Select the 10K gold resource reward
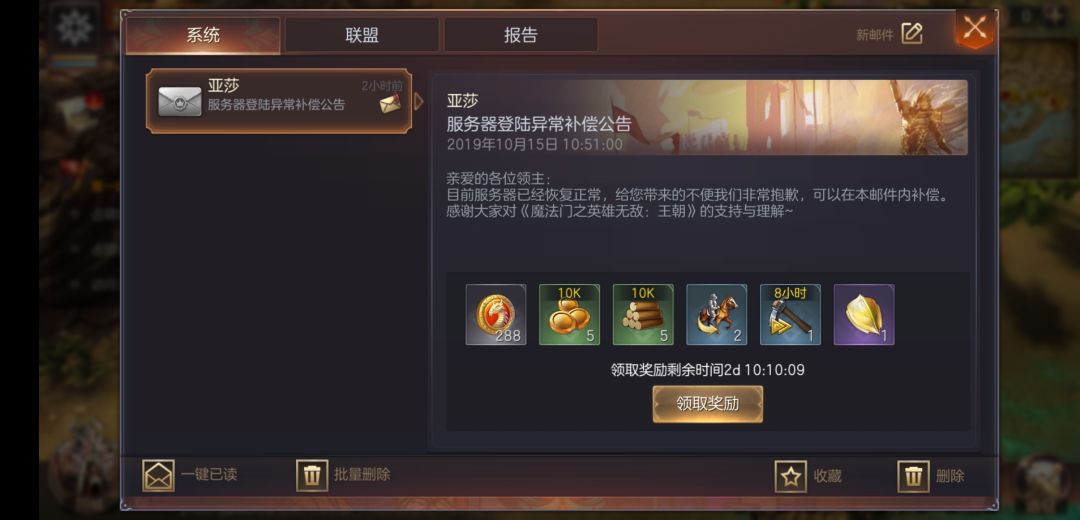Image resolution: width=1080 pixels, height=520 pixels. point(569,315)
